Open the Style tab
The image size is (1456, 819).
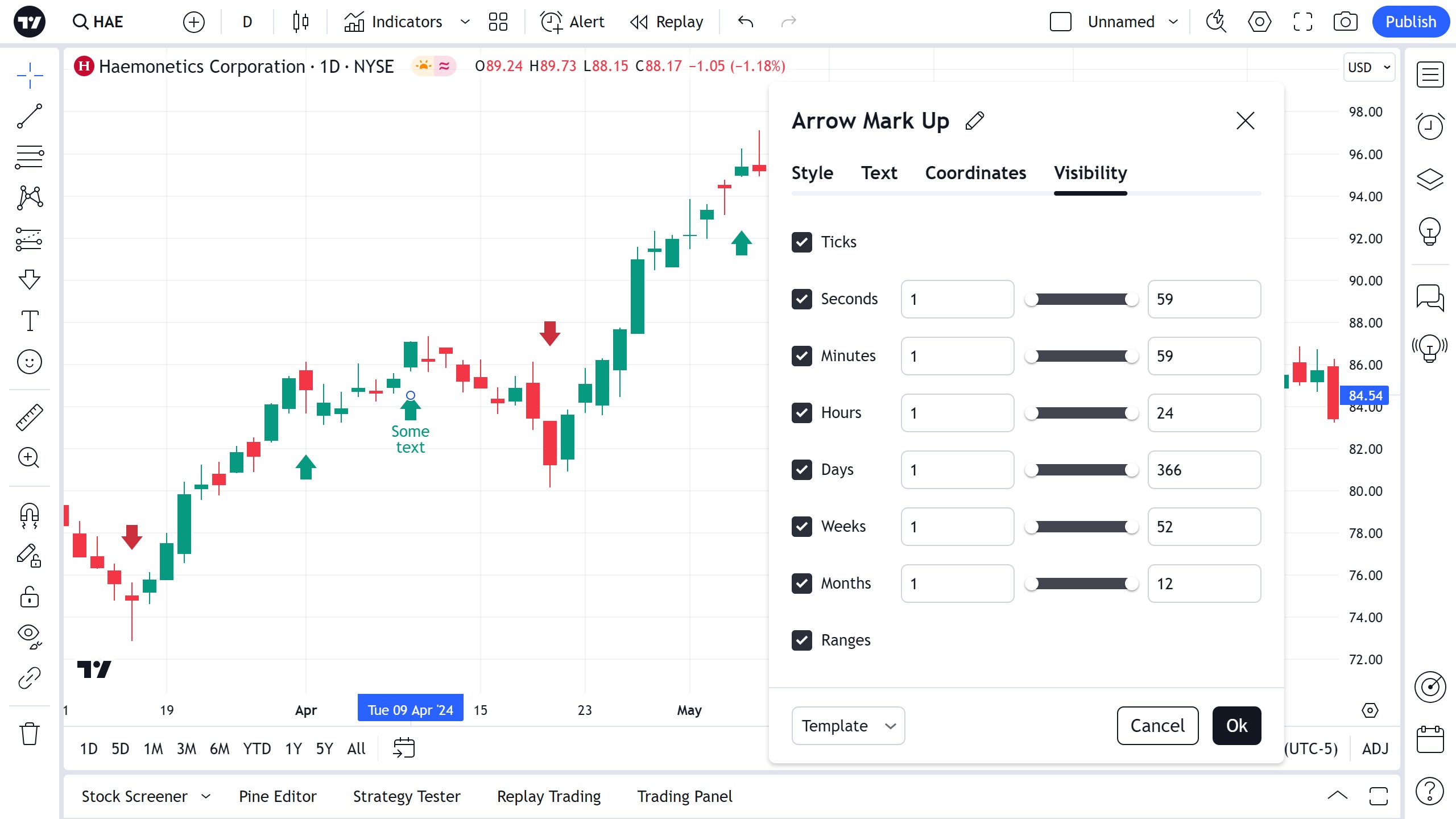click(812, 173)
